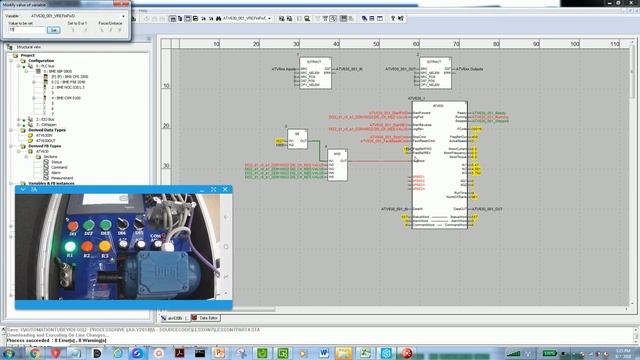Switch to the Data Editor tab
Image resolution: width=640 pixels, height=360 pixels.
click(x=205, y=318)
